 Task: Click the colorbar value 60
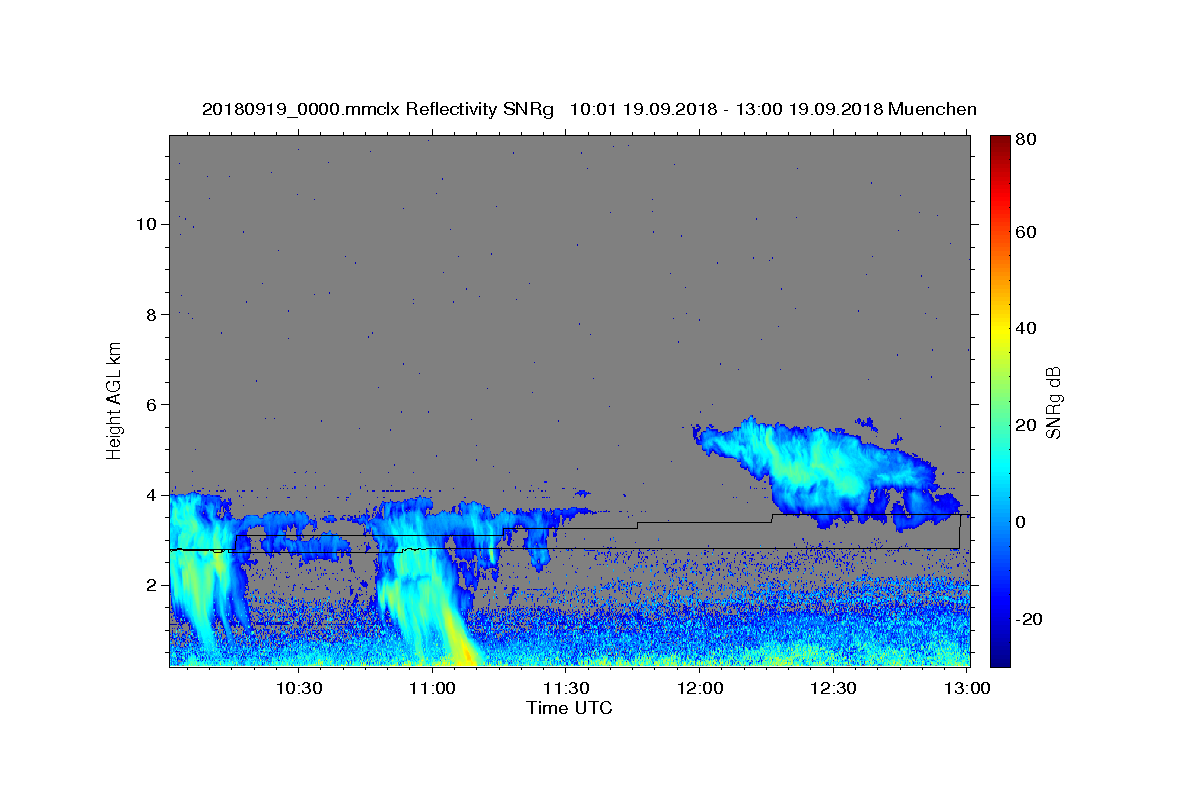1026,232
